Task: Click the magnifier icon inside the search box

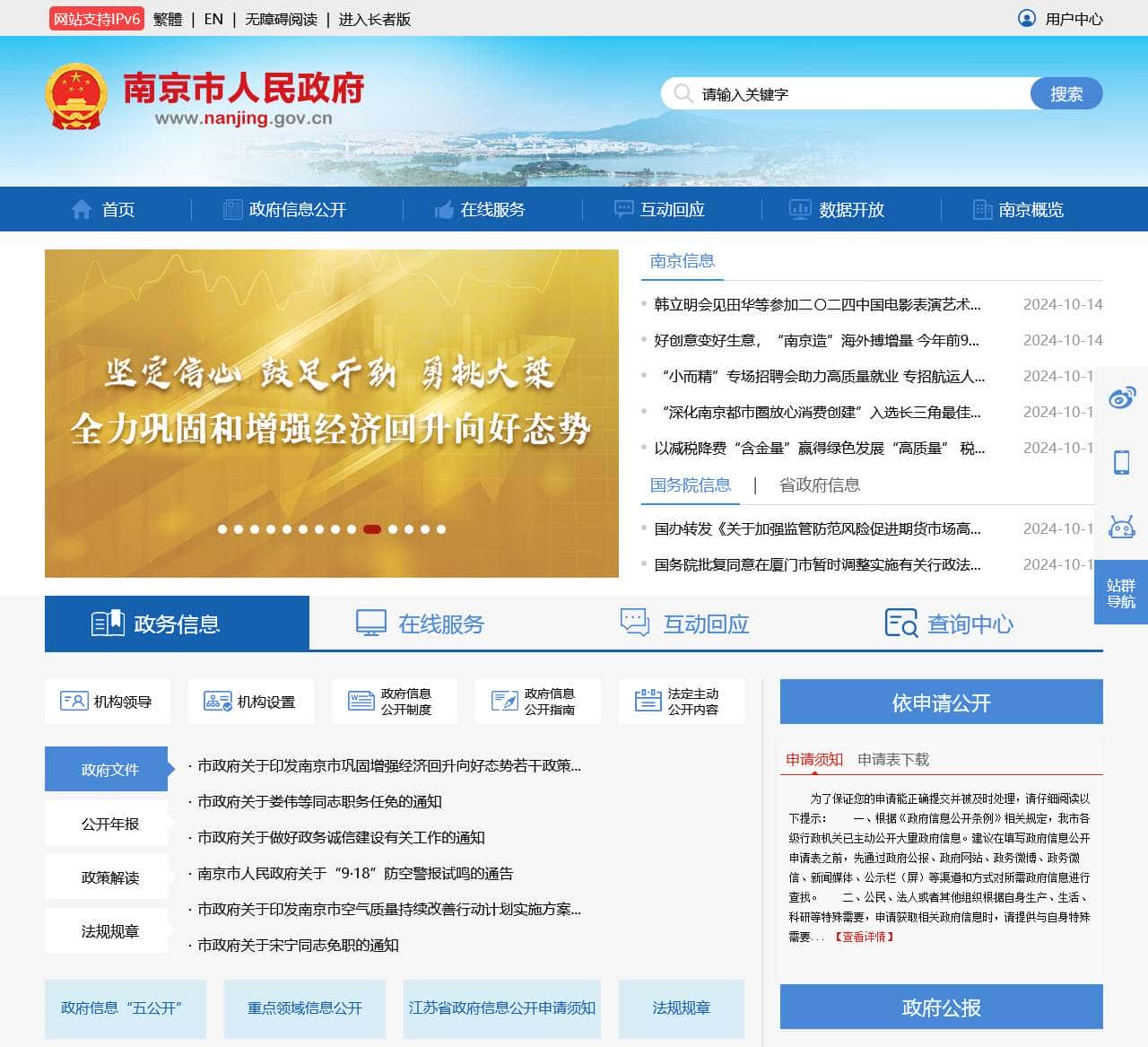Action: 683,92
